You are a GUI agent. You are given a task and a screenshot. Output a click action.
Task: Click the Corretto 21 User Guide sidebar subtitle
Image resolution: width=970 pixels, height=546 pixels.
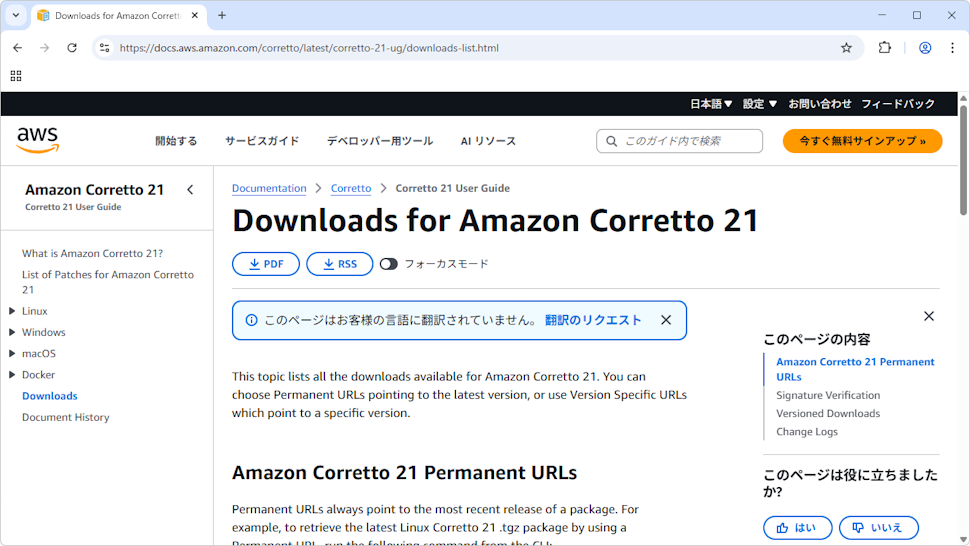pos(73,207)
